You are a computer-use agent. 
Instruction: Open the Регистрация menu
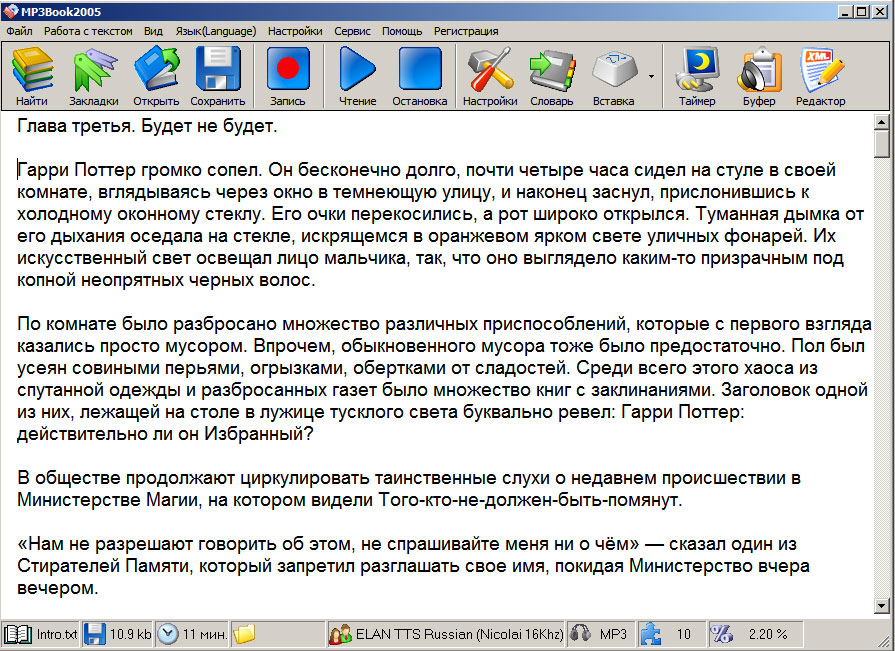tap(466, 31)
